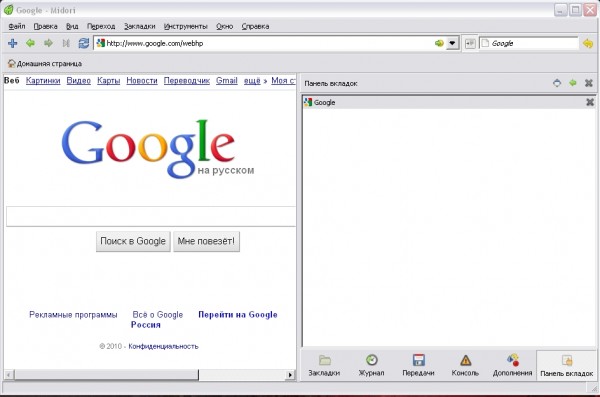
Task: Click the Google favicon in address bar
Action: [101, 43]
